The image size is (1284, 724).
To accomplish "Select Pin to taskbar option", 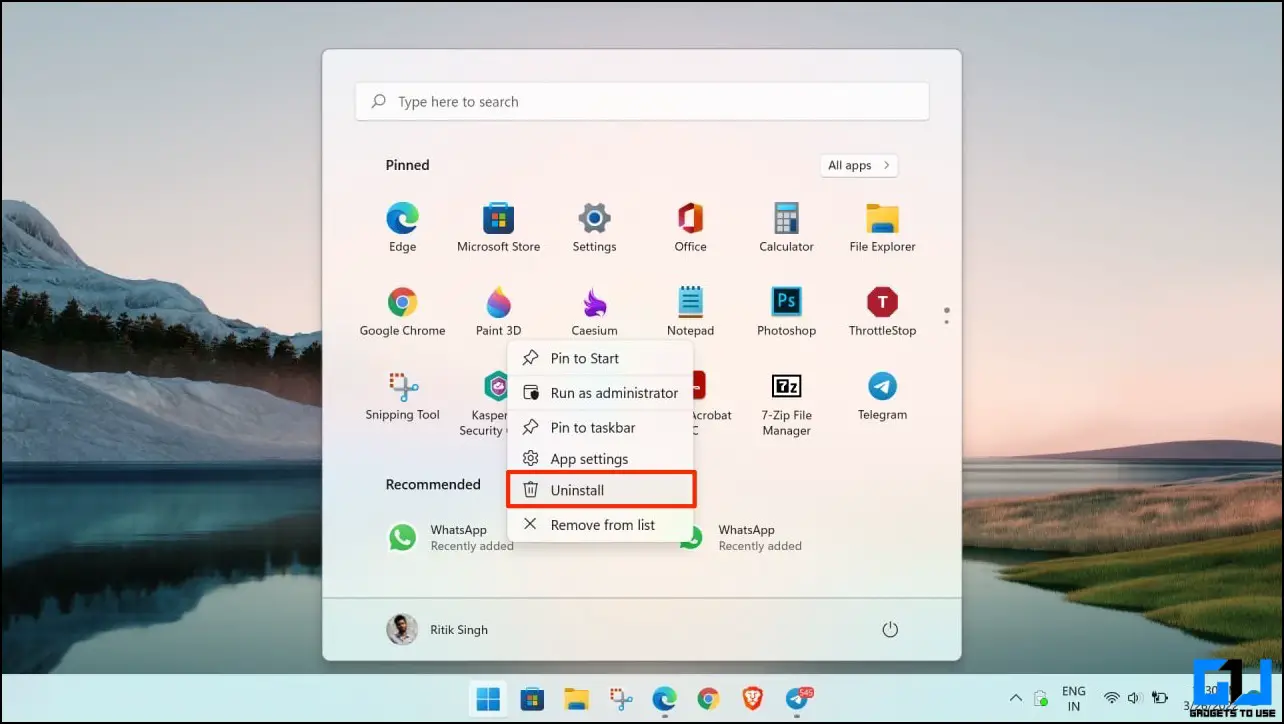I will tap(600, 427).
